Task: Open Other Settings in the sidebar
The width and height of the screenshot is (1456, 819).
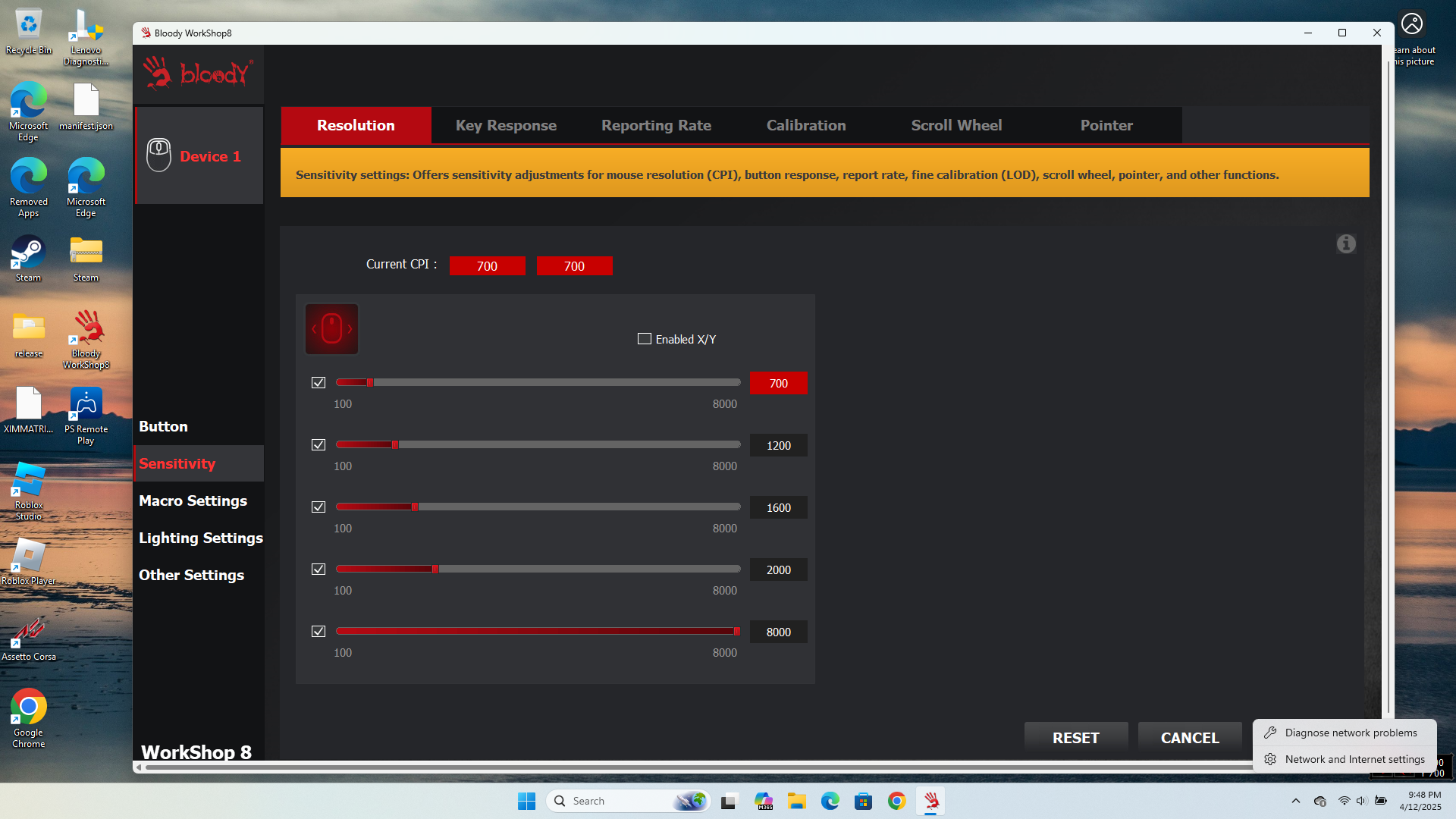Action: point(199,575)
